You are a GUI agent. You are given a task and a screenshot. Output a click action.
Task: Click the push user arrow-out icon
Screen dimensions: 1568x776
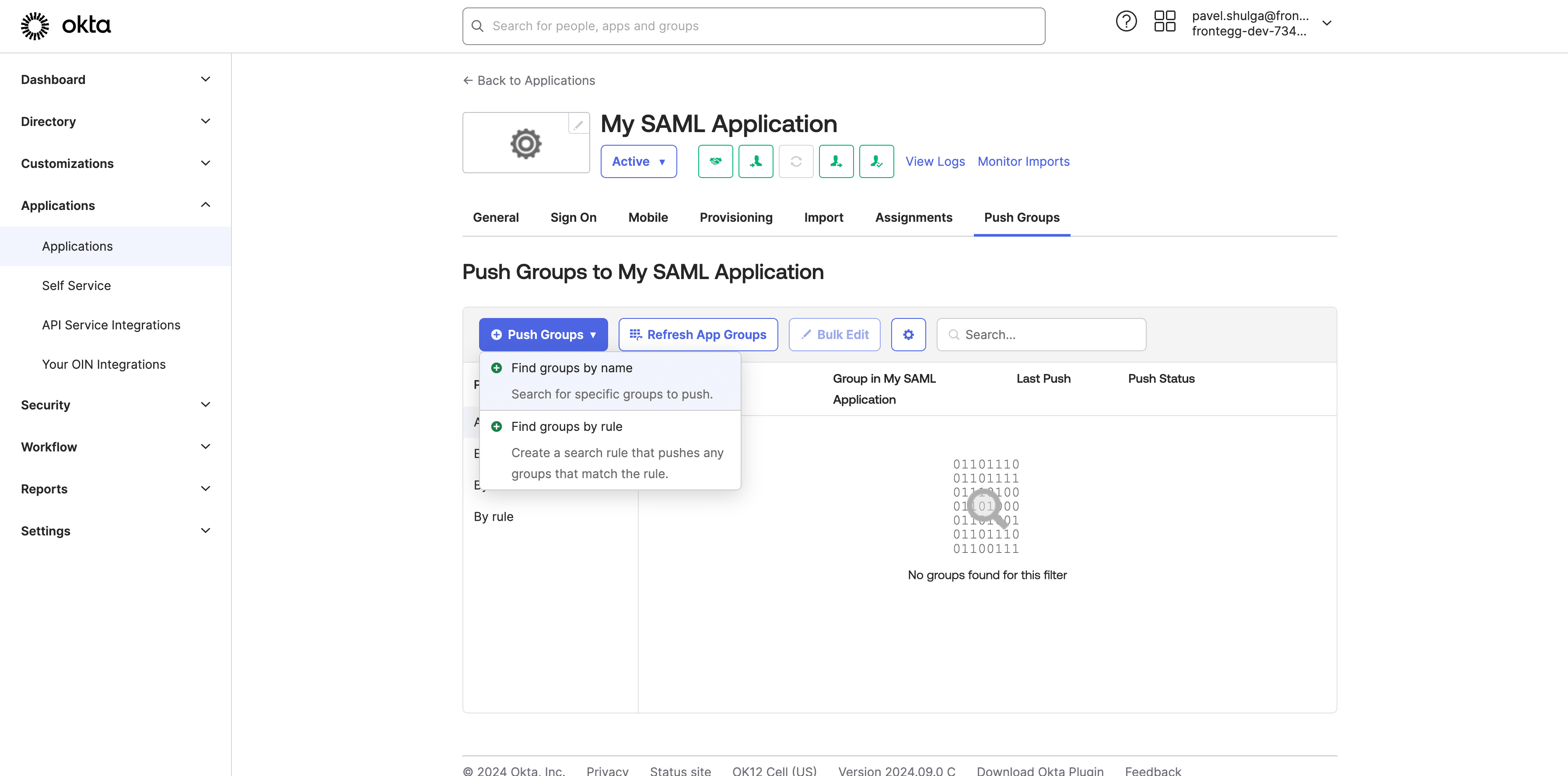click(x=836, y=161)
